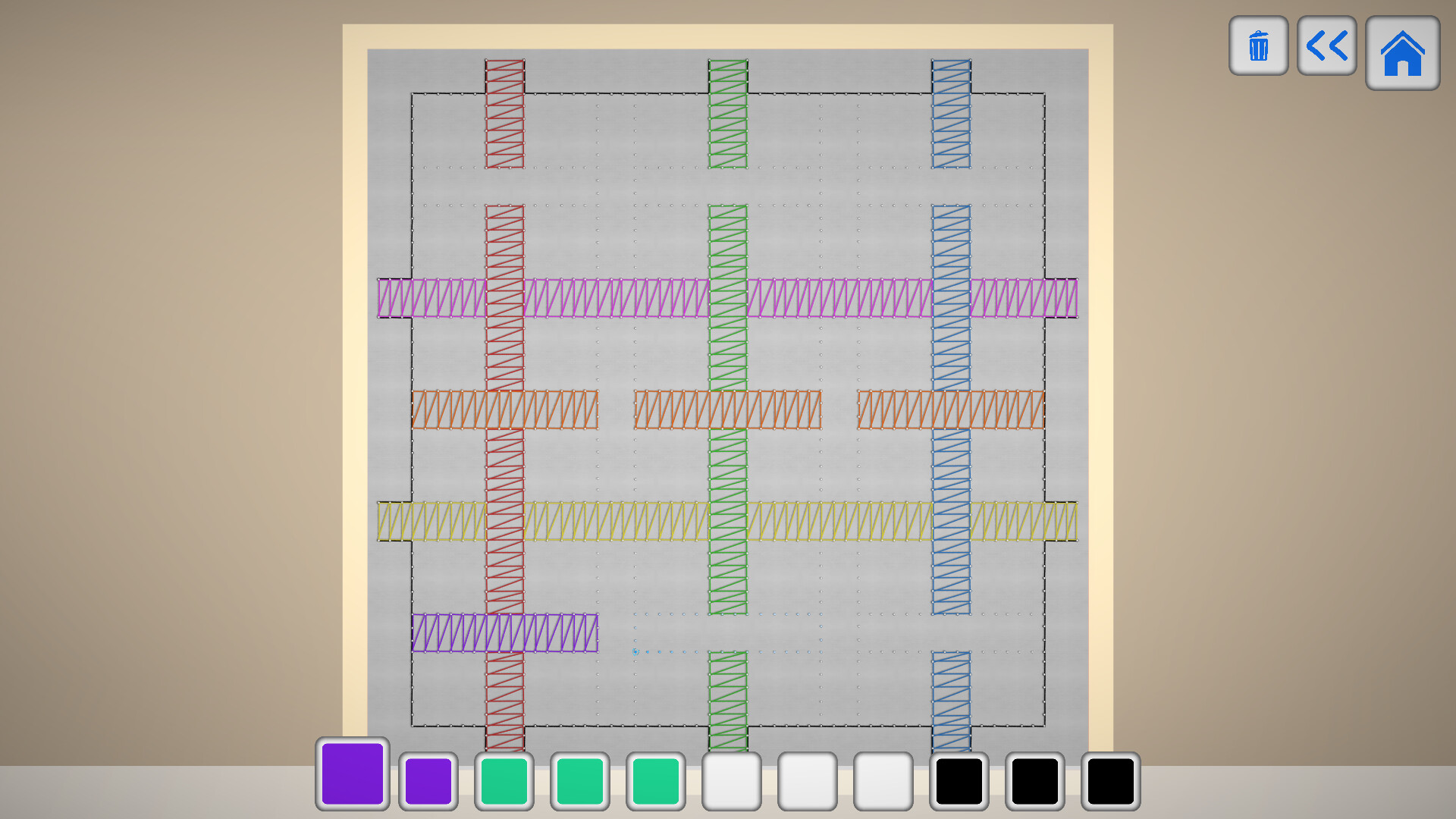The height and width of the screenshot is (819, 1456).
Task: Select the large purple block in the palette
Action: (352, 775)
